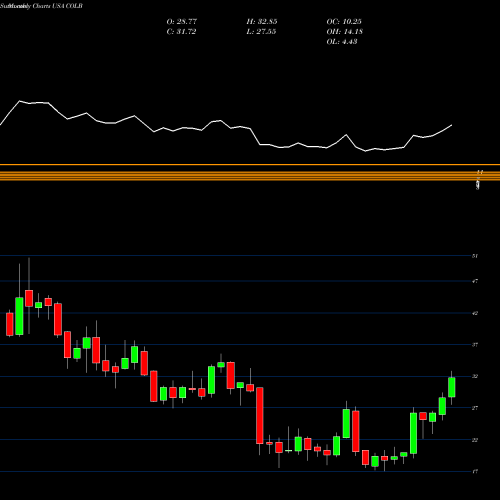
Task: Click the price axis label '37'
Action: [475, 345]
